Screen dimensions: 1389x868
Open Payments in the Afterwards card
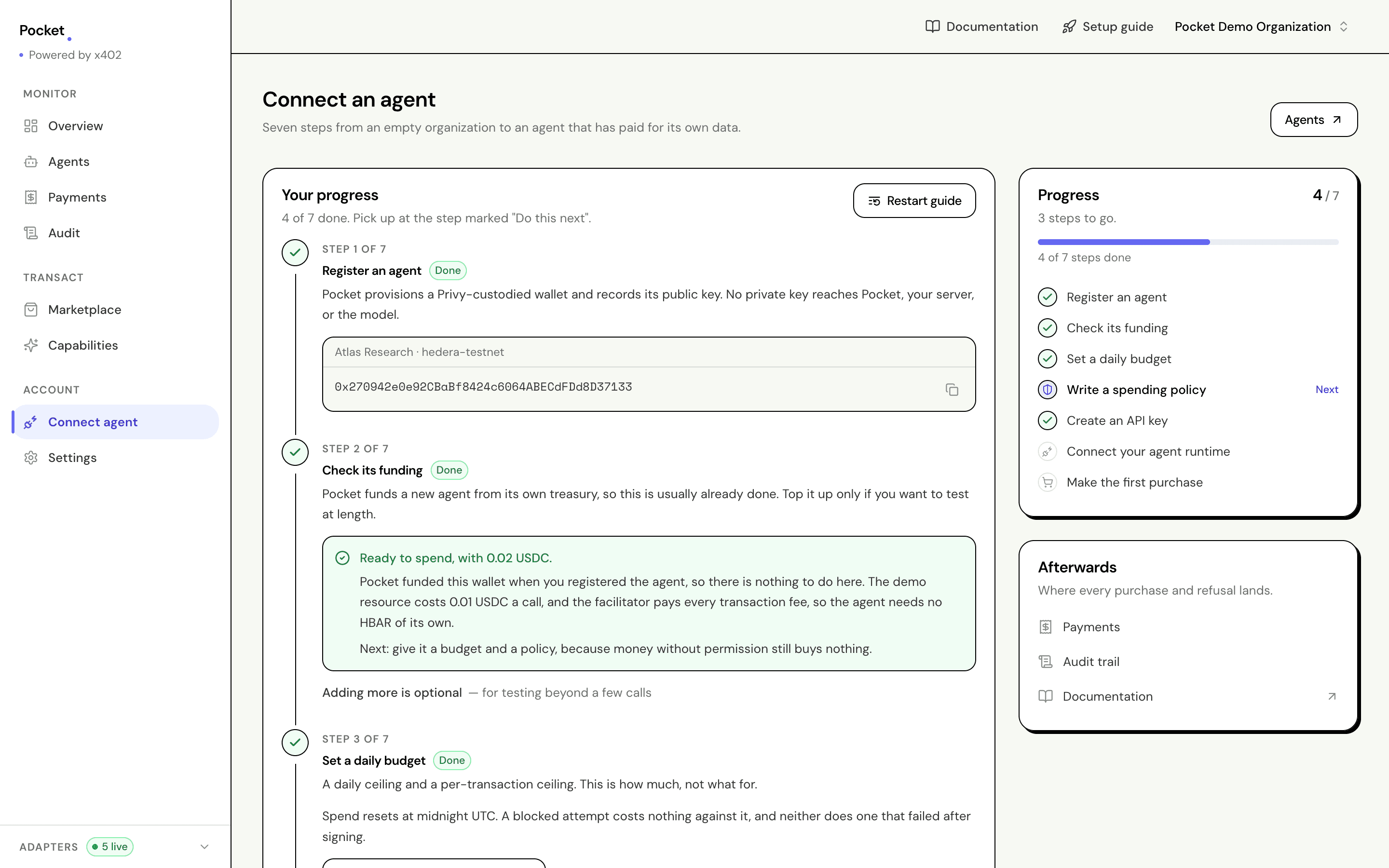(x=1188, y=627)
